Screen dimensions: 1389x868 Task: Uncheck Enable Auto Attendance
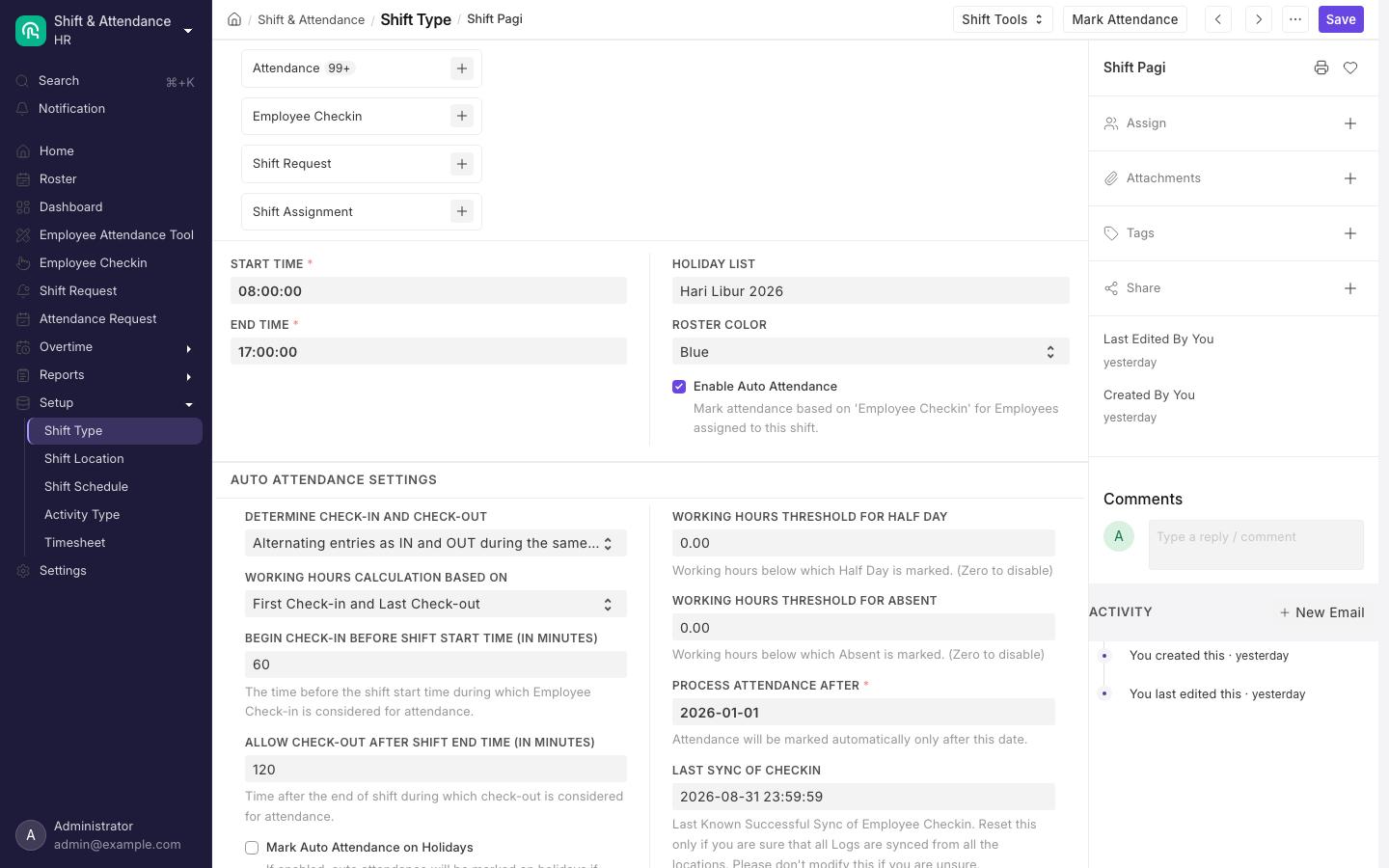(x=679, y=387)
